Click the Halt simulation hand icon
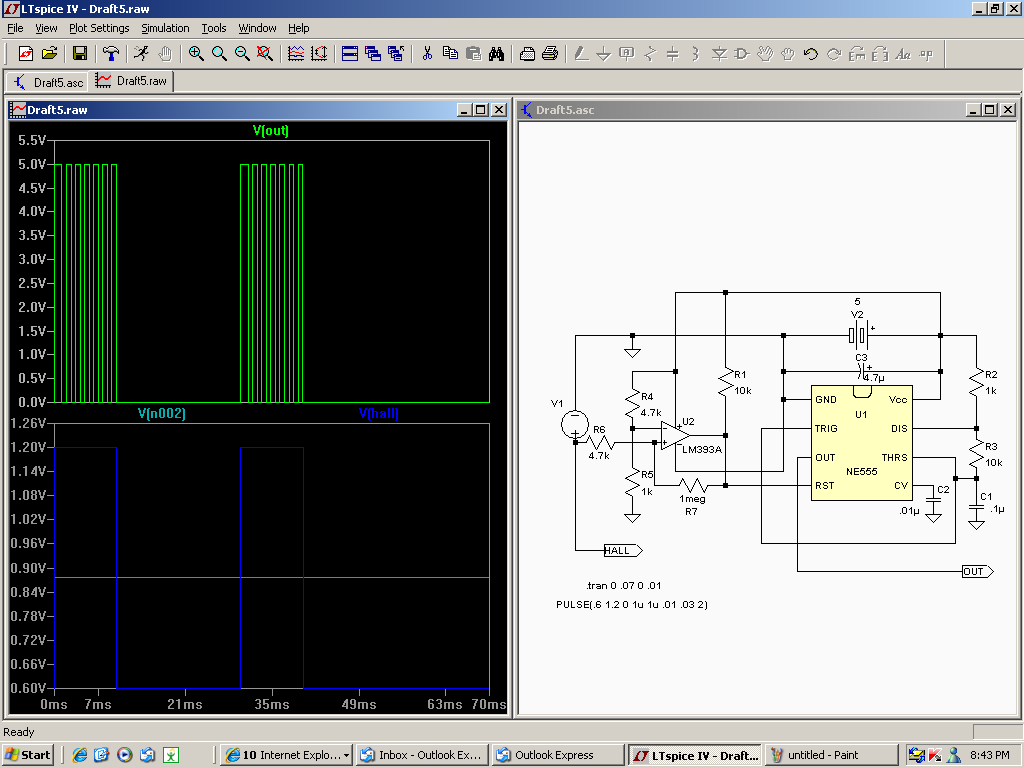The width and height of the screenshot is (1024, 768). [x=165, y=54]
